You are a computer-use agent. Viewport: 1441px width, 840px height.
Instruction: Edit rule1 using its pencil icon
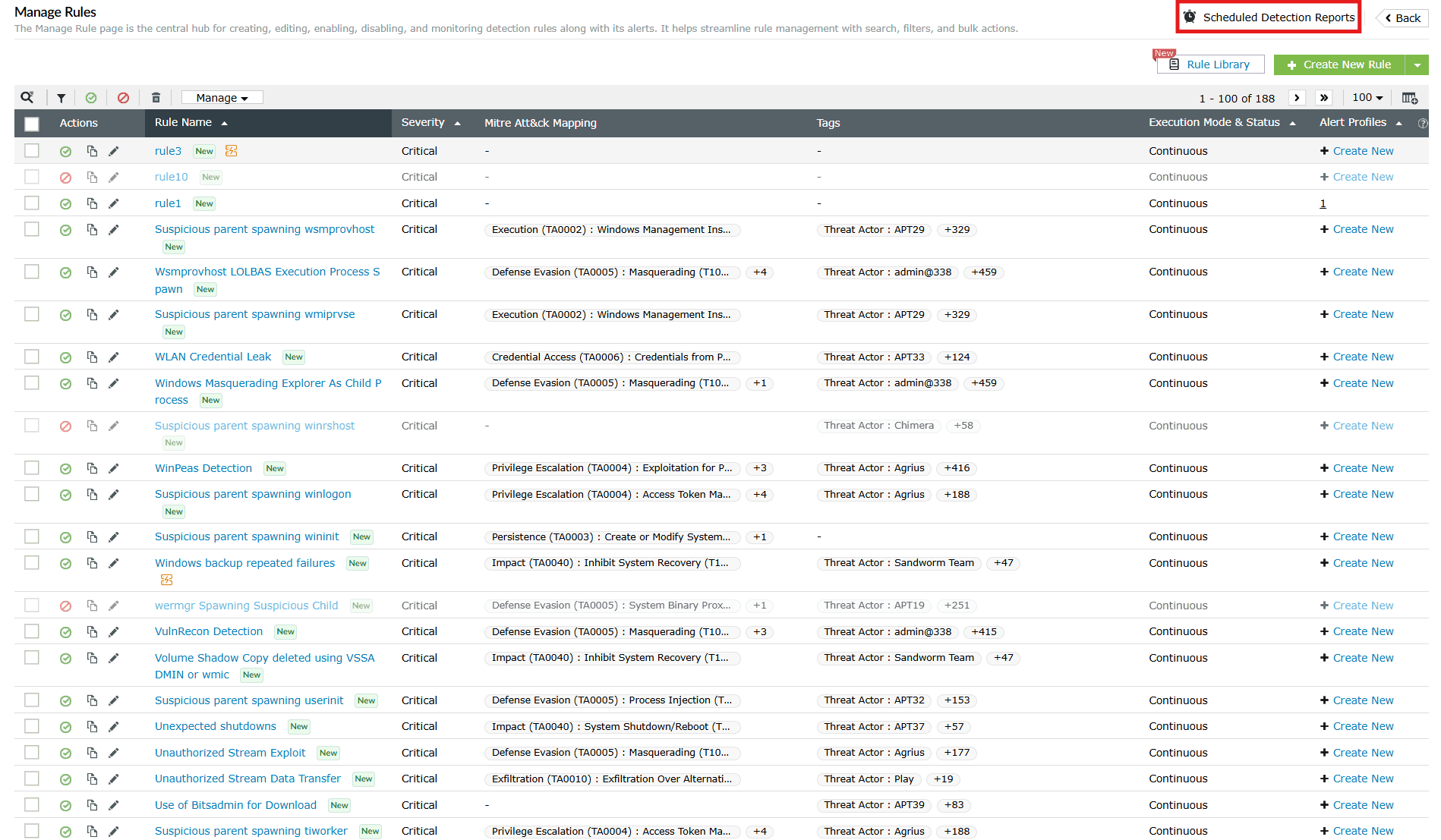114,203
